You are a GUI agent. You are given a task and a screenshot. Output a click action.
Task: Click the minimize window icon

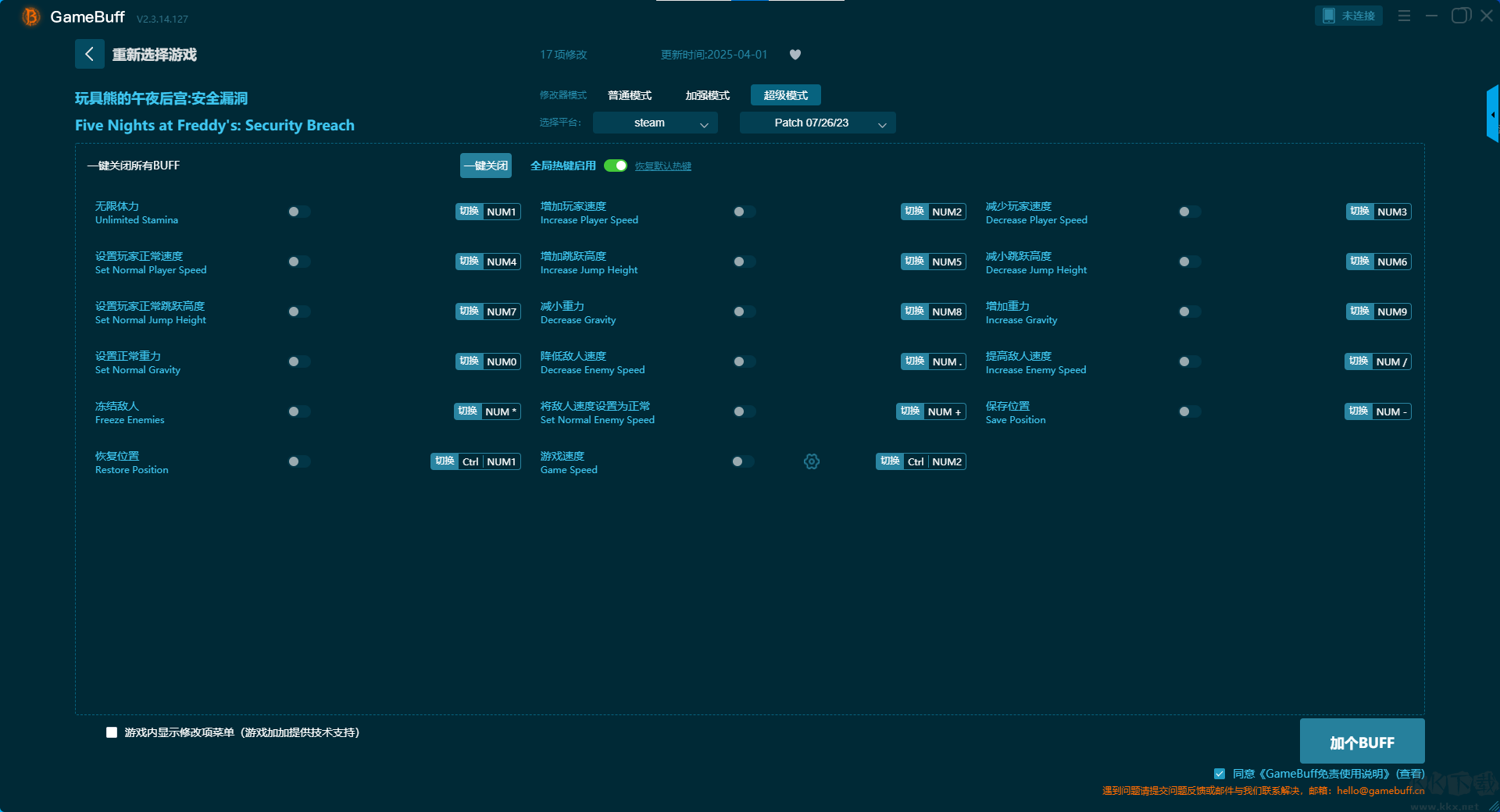[1431, 16]
